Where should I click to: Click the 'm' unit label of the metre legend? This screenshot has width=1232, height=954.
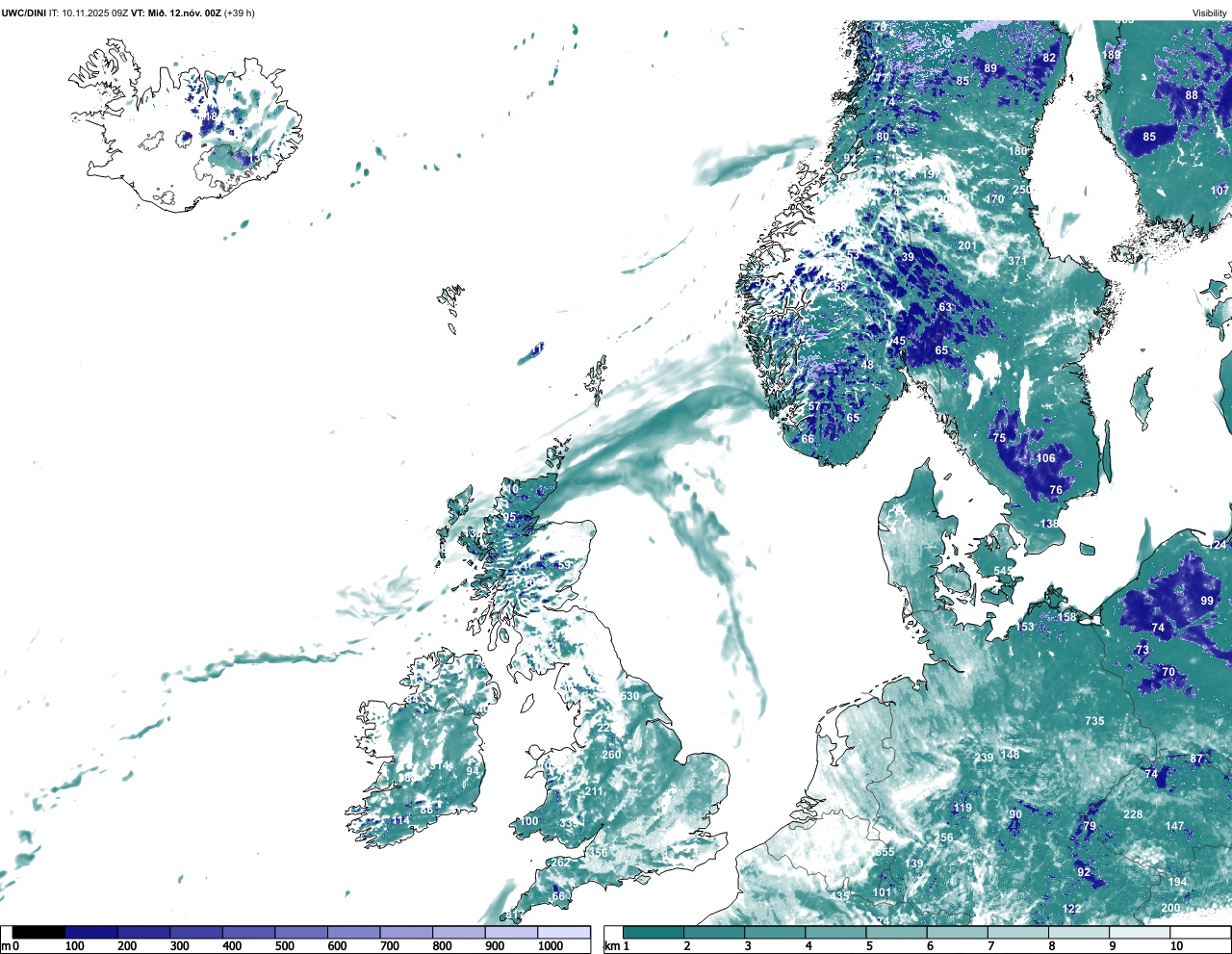[x=6, y=946]
